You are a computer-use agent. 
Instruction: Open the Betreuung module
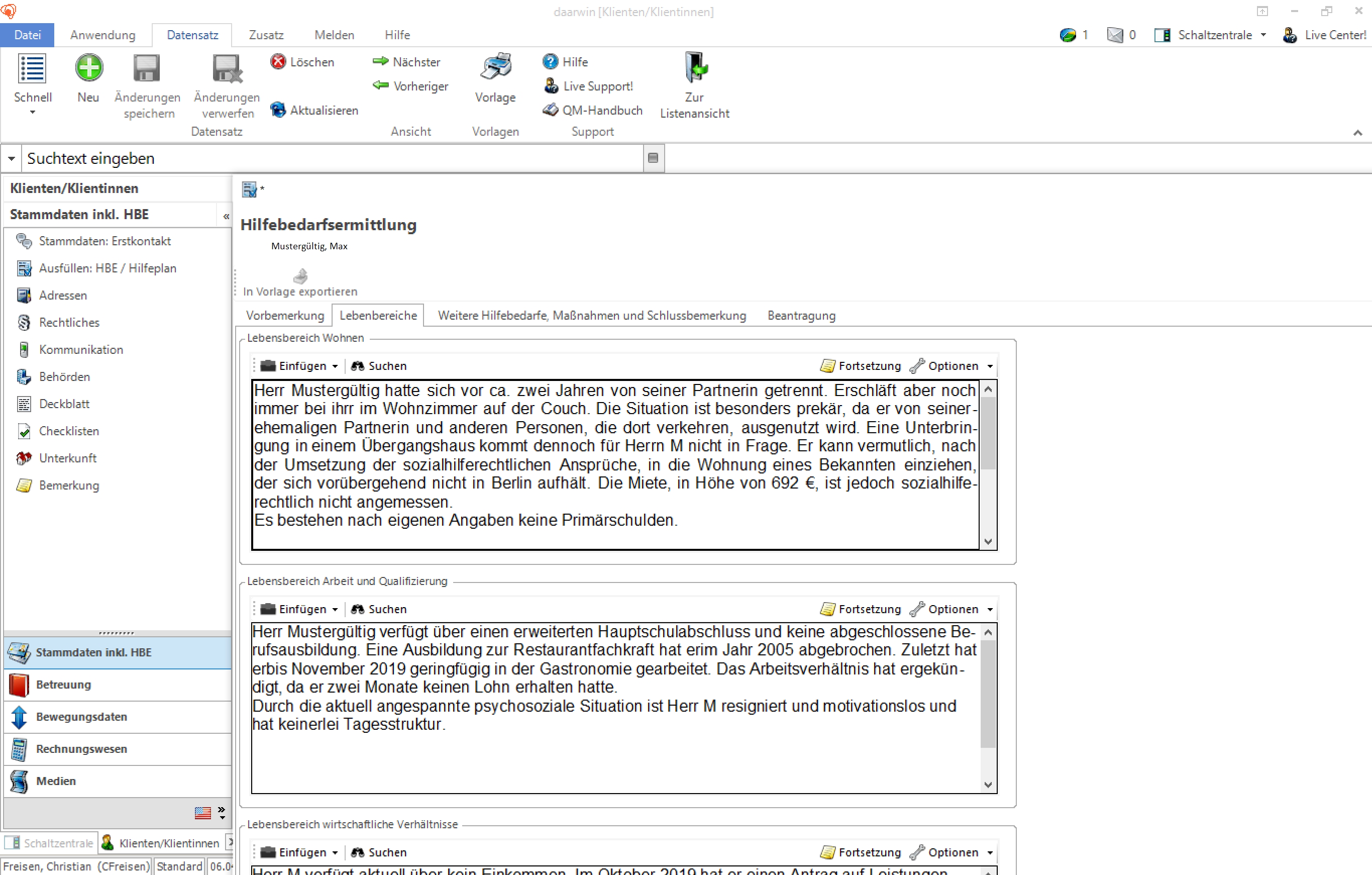pos(118,685)
